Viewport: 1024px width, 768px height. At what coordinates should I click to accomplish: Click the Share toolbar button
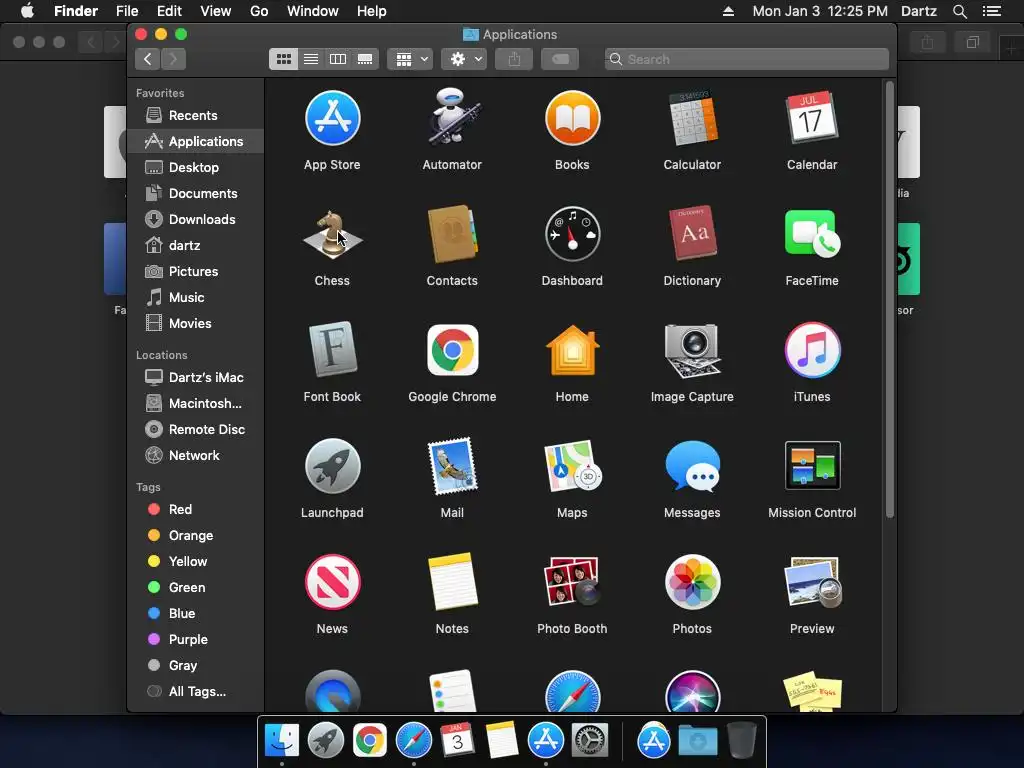pos(515,59)
